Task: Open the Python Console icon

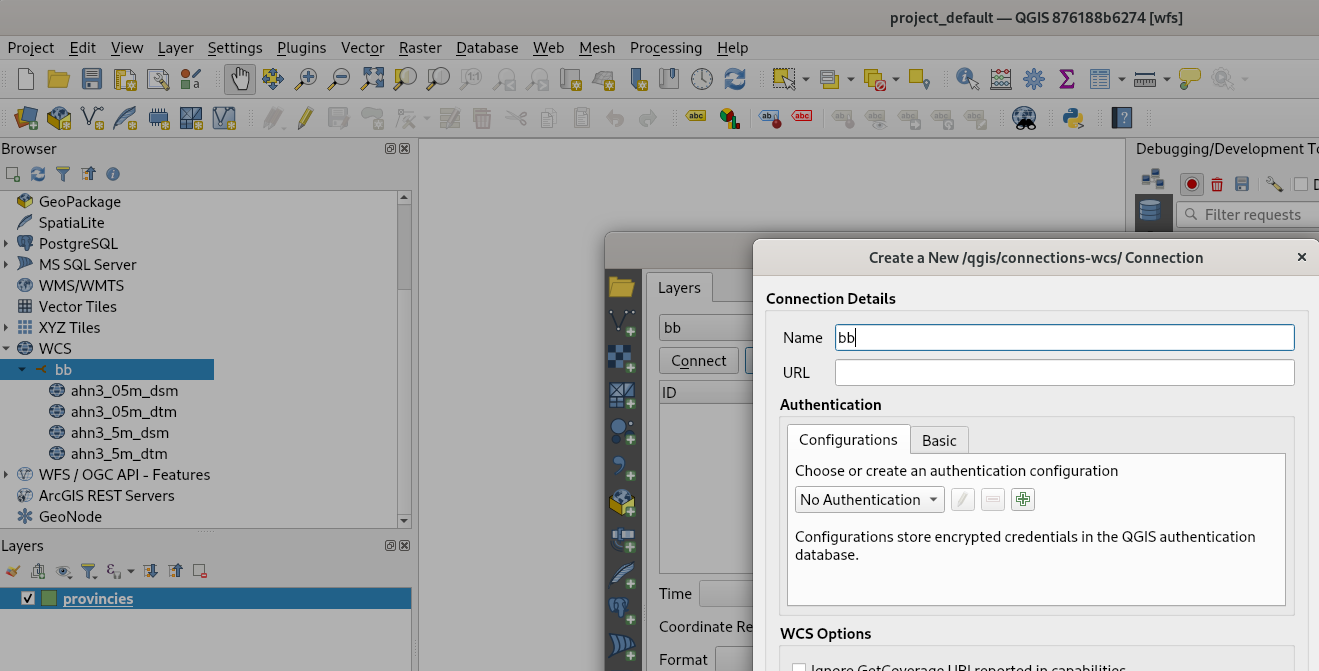Action: pos(1074,118)
